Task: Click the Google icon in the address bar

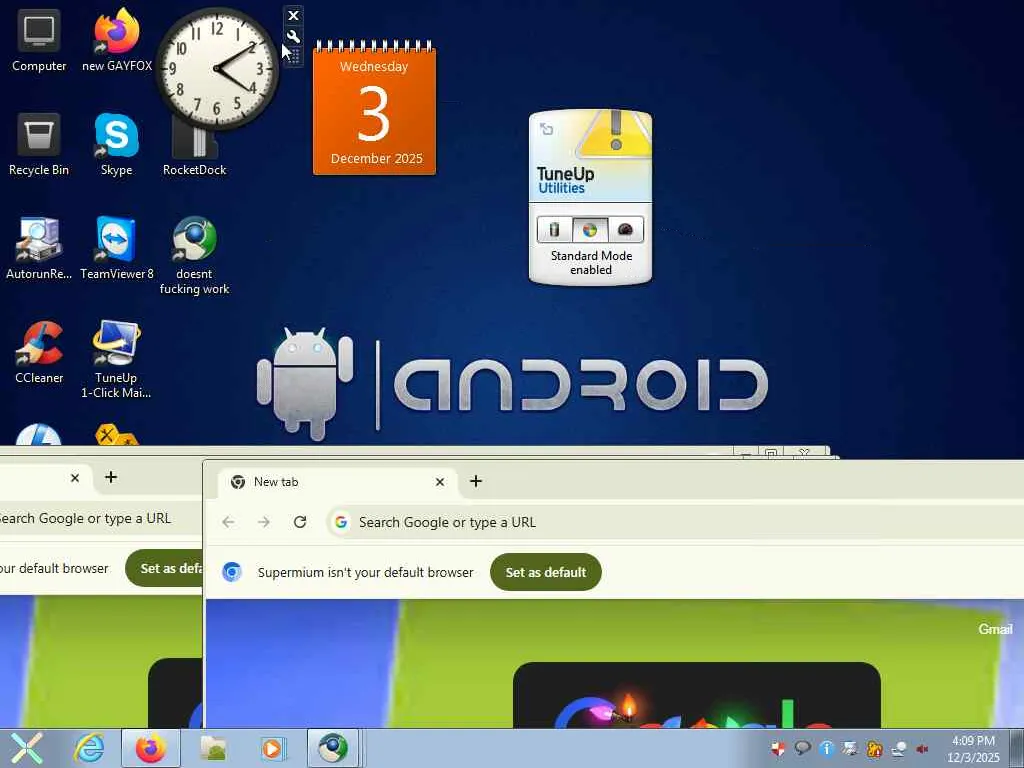Action: click(340, 522)
